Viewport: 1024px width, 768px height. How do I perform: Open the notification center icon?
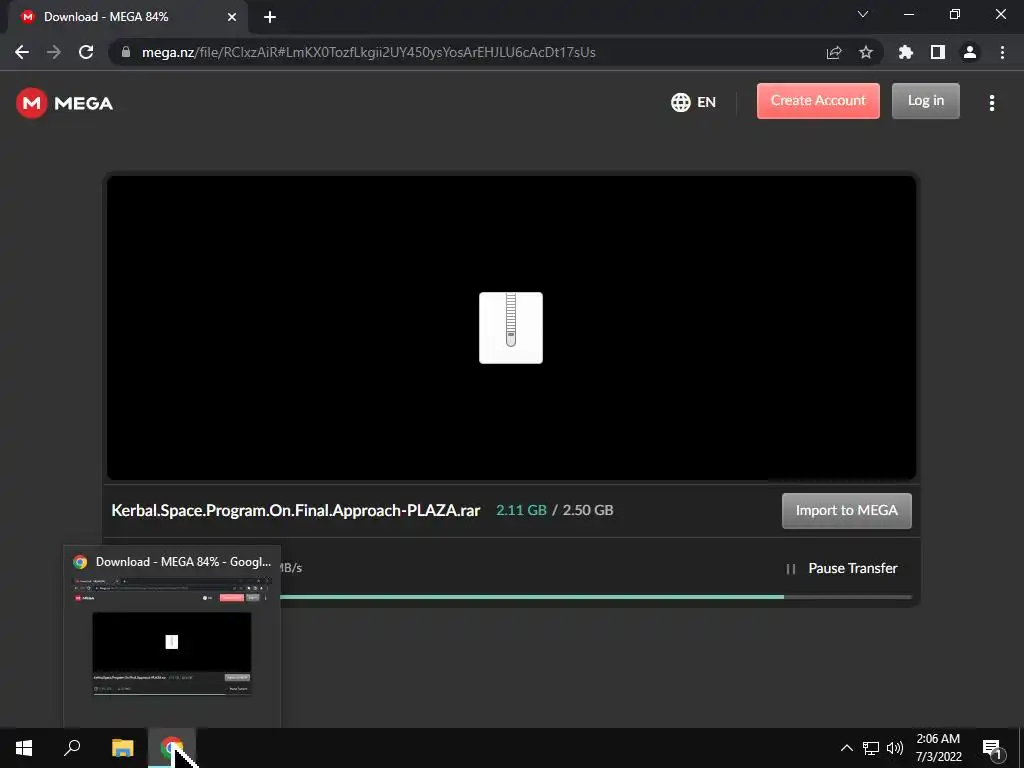point(991,748)
